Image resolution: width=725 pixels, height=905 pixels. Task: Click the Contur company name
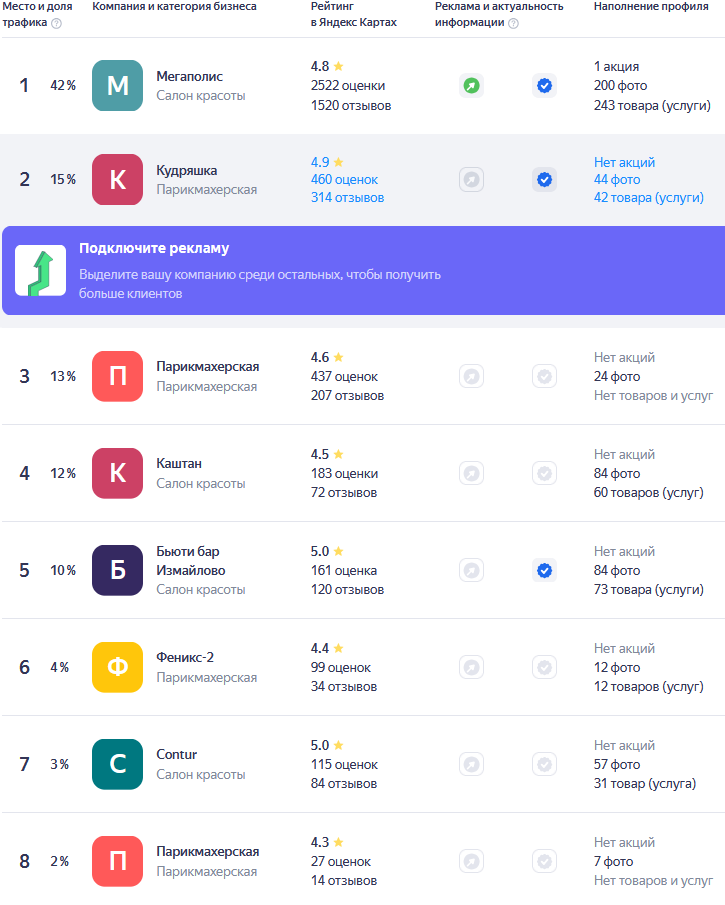click(x=177, y=754)
